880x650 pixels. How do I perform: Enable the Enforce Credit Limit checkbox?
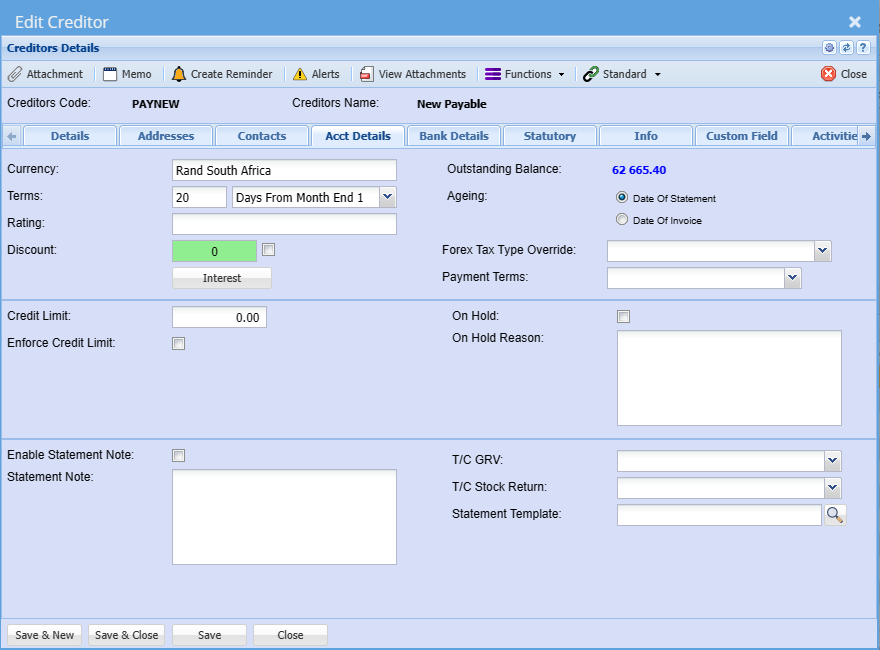click(x=179, y=344)
